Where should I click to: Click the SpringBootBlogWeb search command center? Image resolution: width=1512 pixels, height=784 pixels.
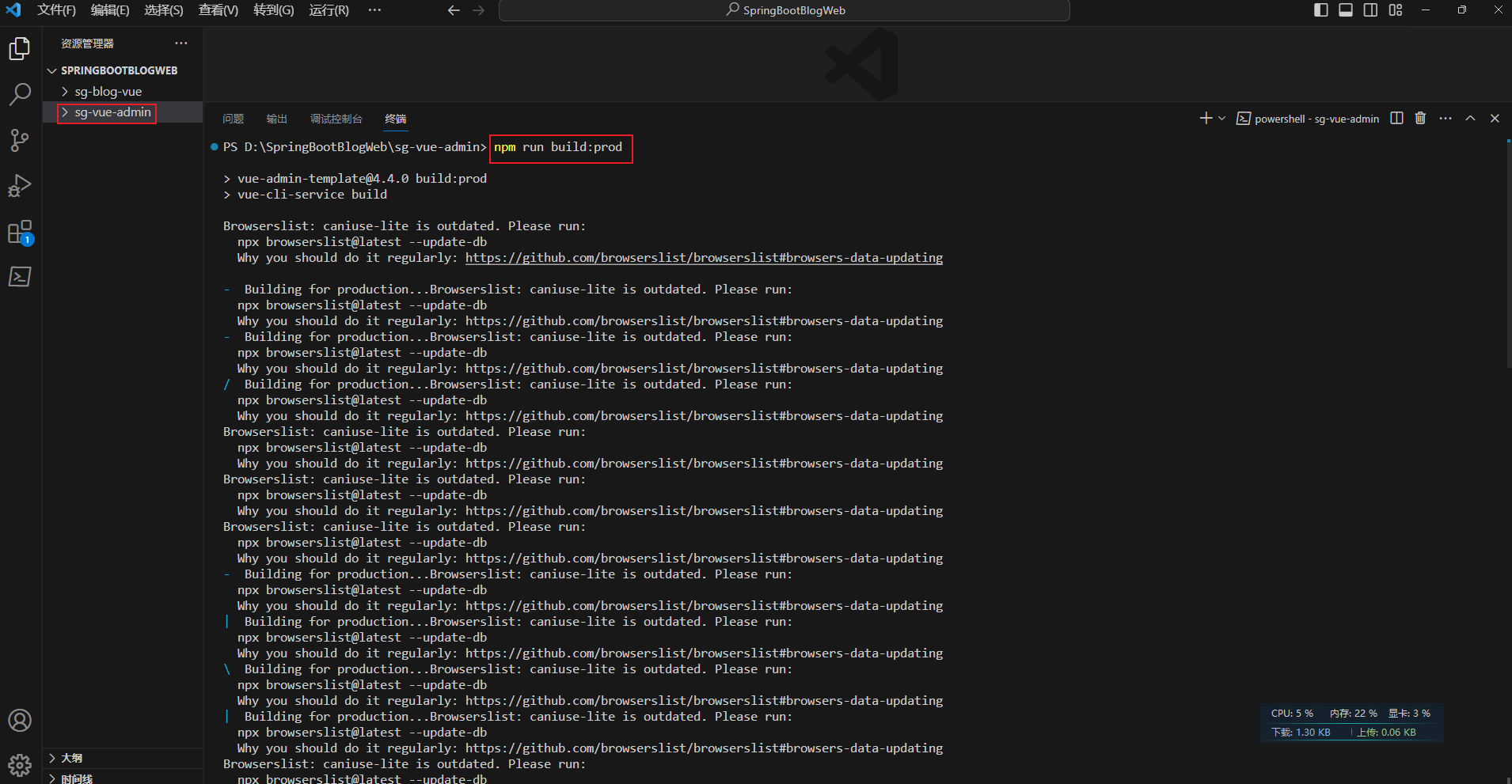(x=784, y=10)
